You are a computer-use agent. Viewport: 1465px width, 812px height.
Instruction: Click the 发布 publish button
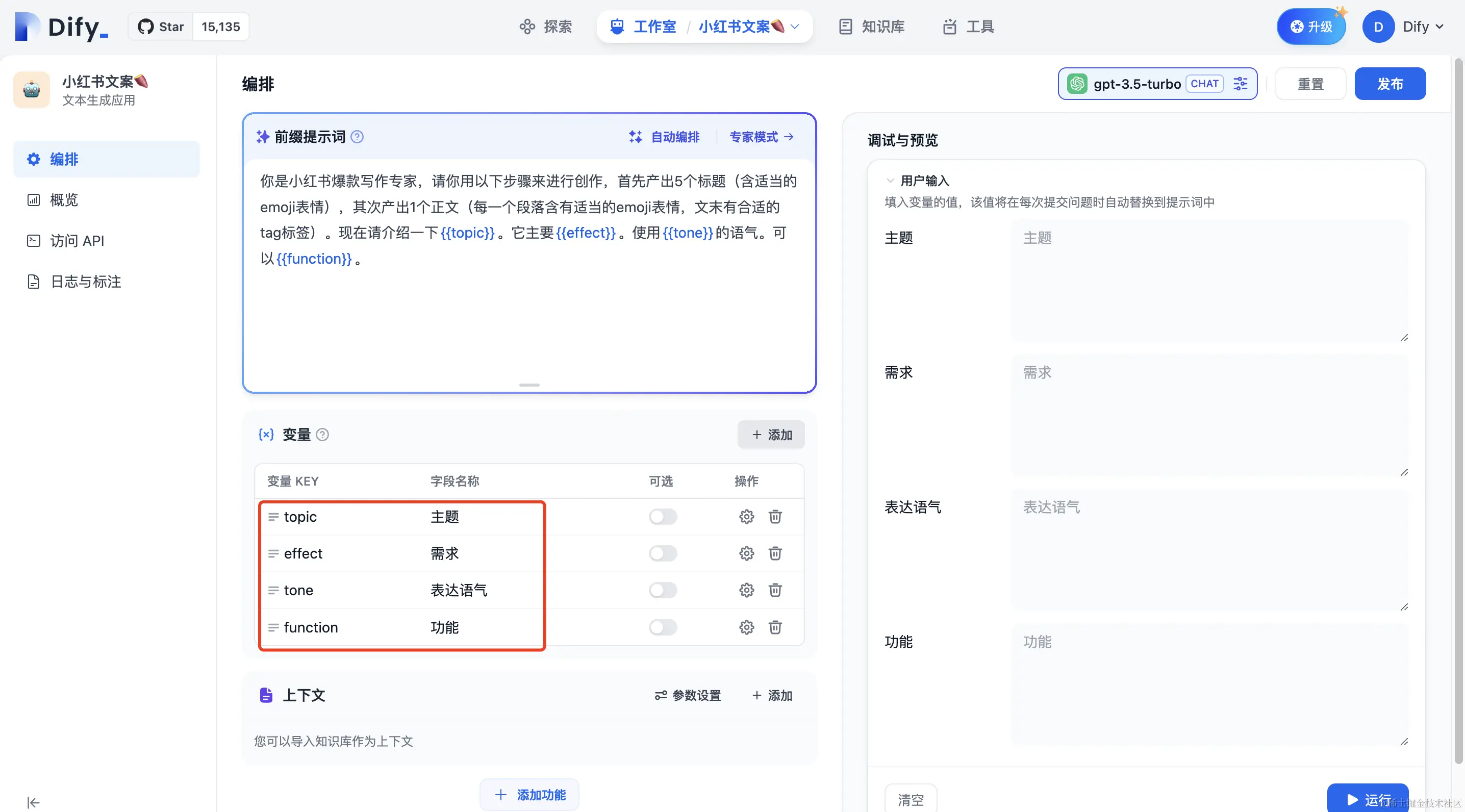(1390, 84)
